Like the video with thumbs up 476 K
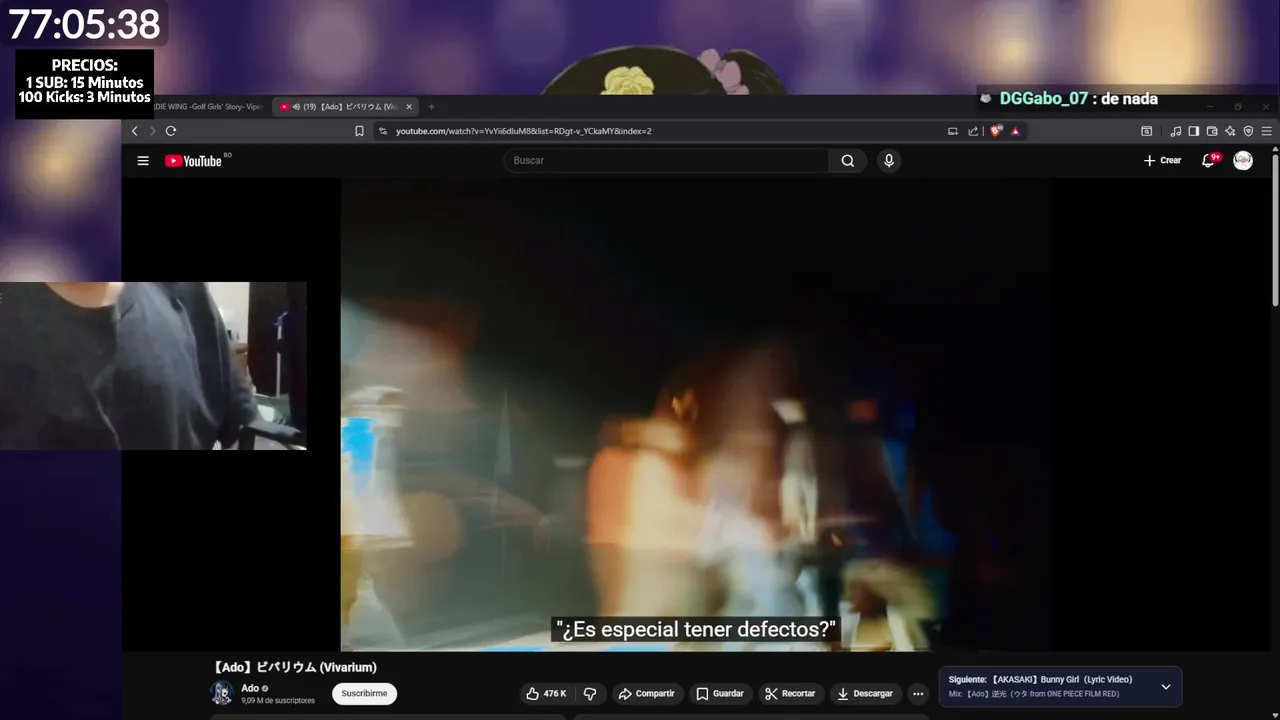 pyautogui.click(x=547, y=693)
